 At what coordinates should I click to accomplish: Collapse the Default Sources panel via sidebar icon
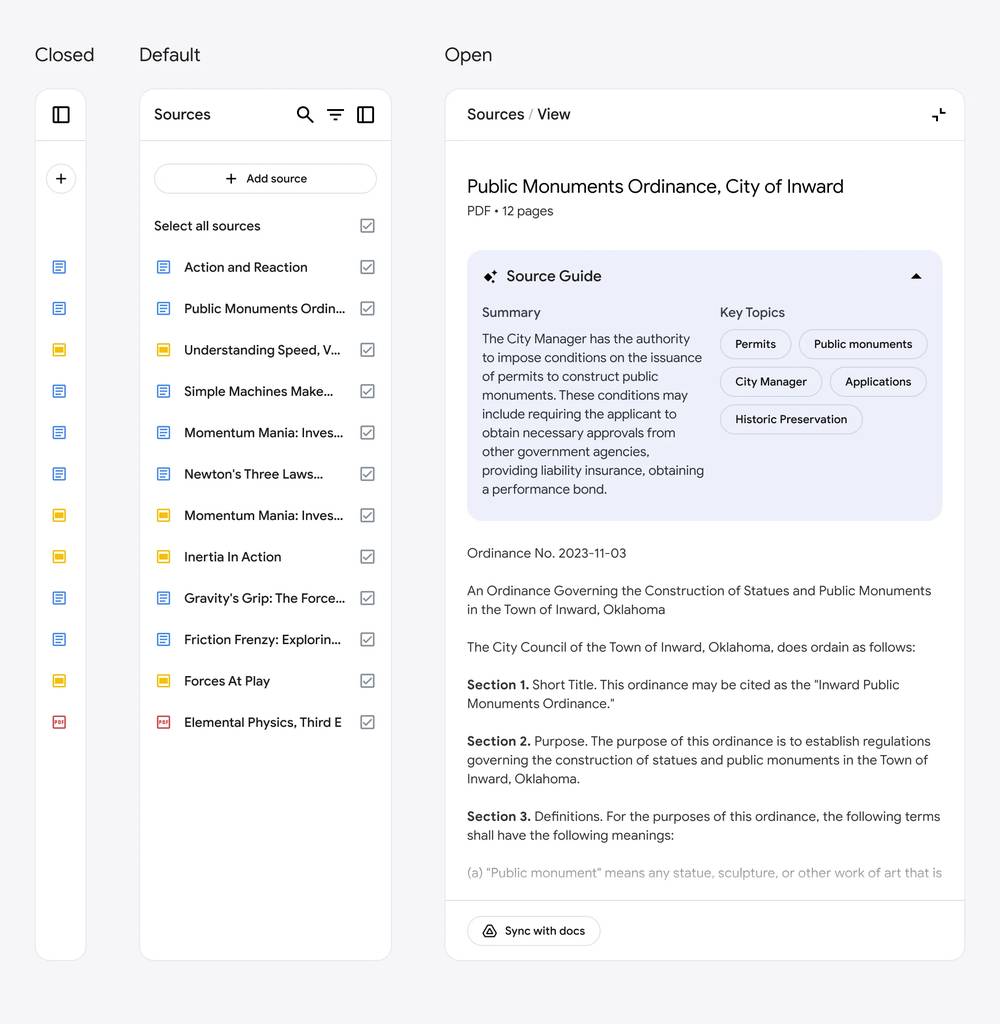coord(366,115)
